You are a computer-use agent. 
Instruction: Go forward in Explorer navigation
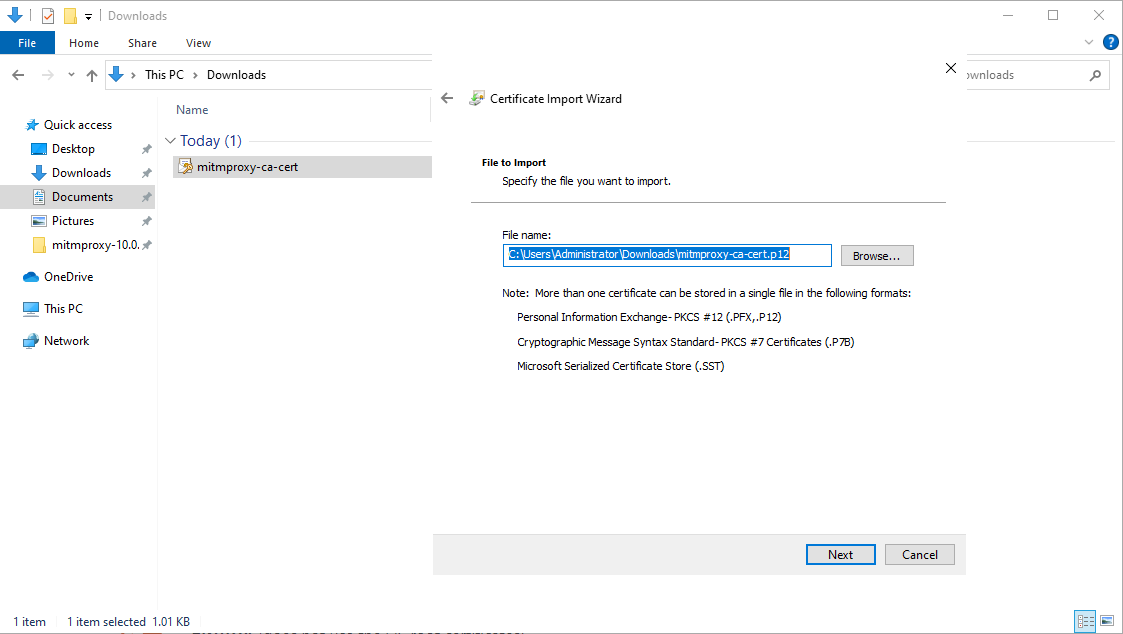(47, 75)
